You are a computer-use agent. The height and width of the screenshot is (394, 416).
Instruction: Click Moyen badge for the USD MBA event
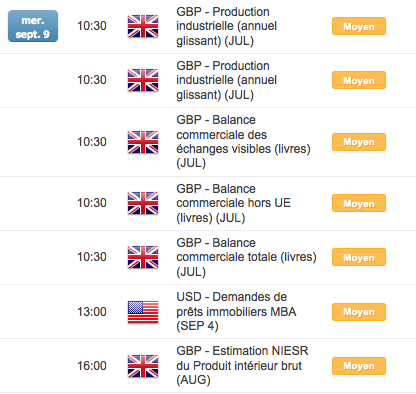359,312
